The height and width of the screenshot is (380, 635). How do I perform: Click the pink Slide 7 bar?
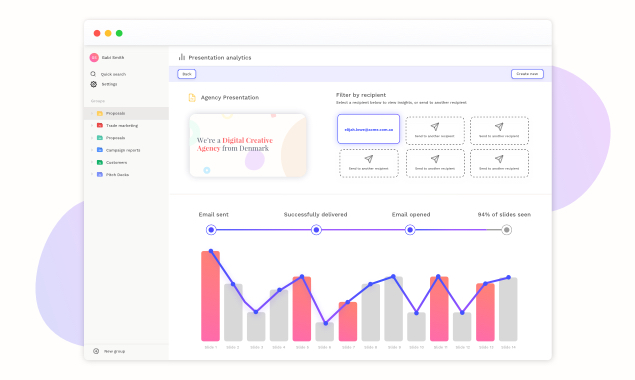click(x=348, y=322)
